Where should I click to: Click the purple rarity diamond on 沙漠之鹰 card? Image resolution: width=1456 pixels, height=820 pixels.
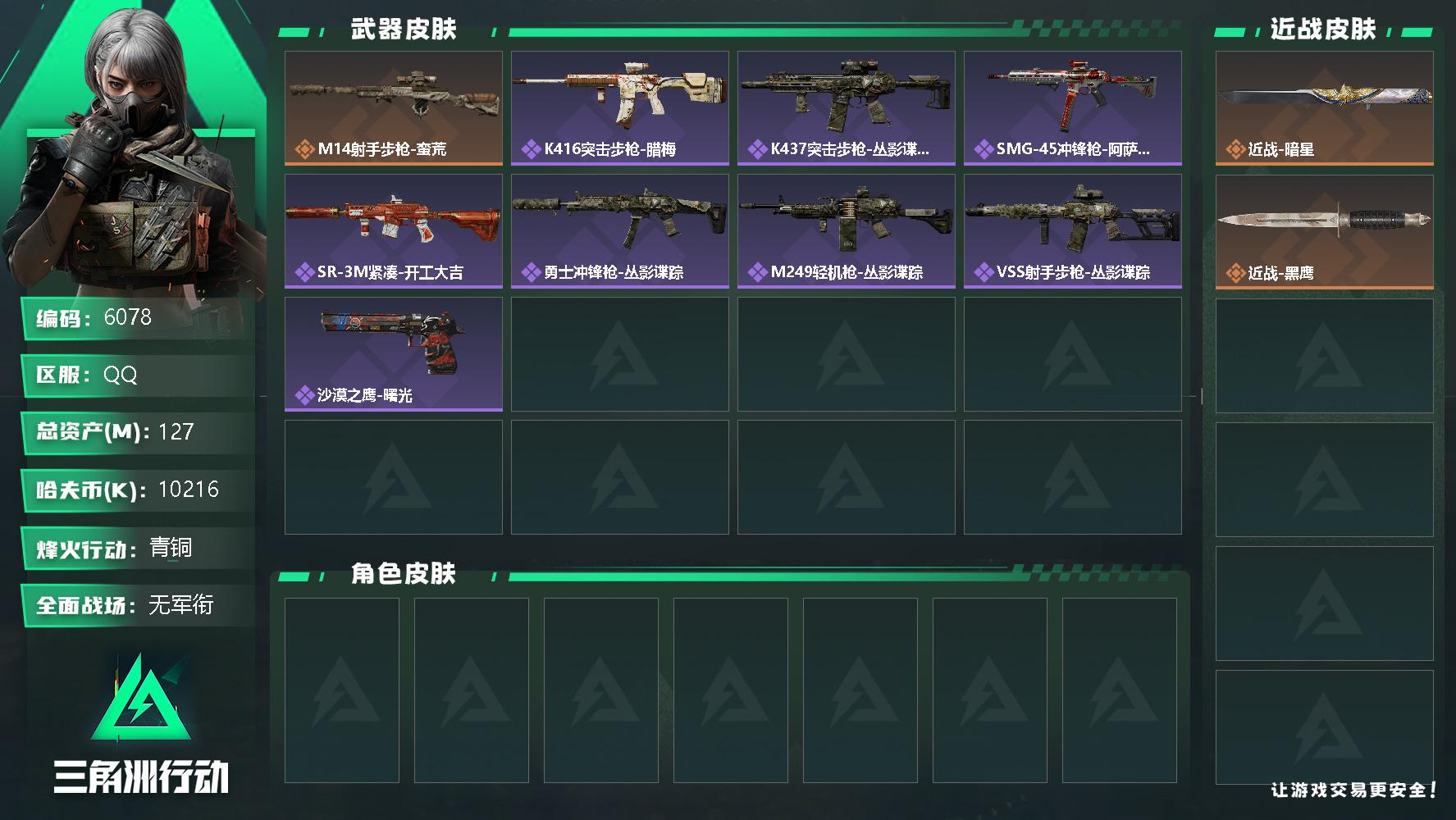[x=304, y=395]
